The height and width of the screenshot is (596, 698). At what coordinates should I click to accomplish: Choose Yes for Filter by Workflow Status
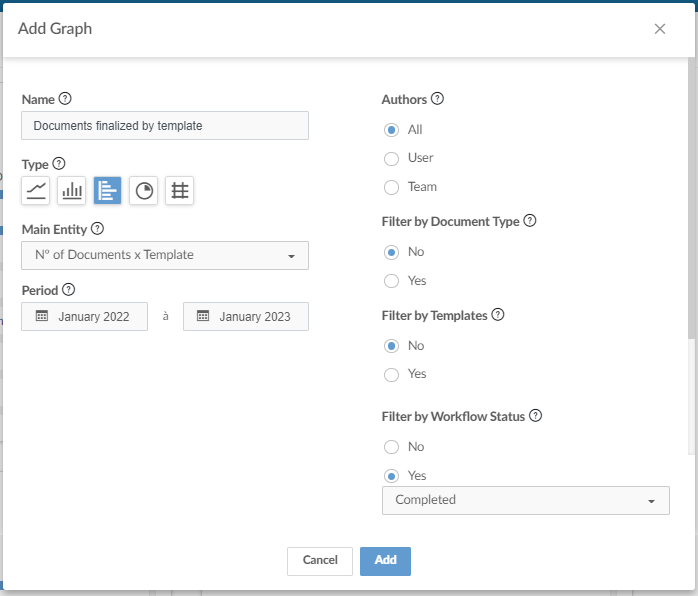point(391,476)
